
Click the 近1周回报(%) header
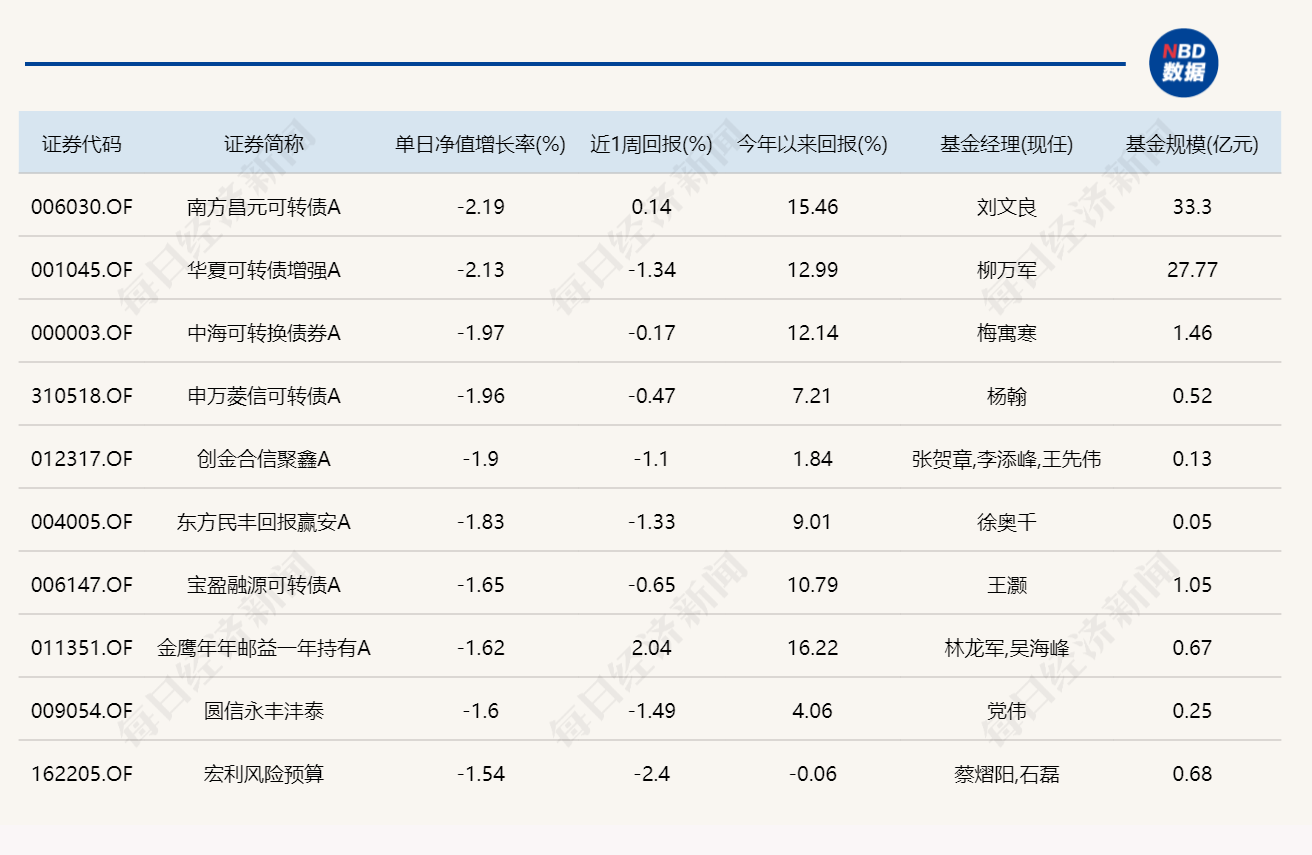(648, 143)
